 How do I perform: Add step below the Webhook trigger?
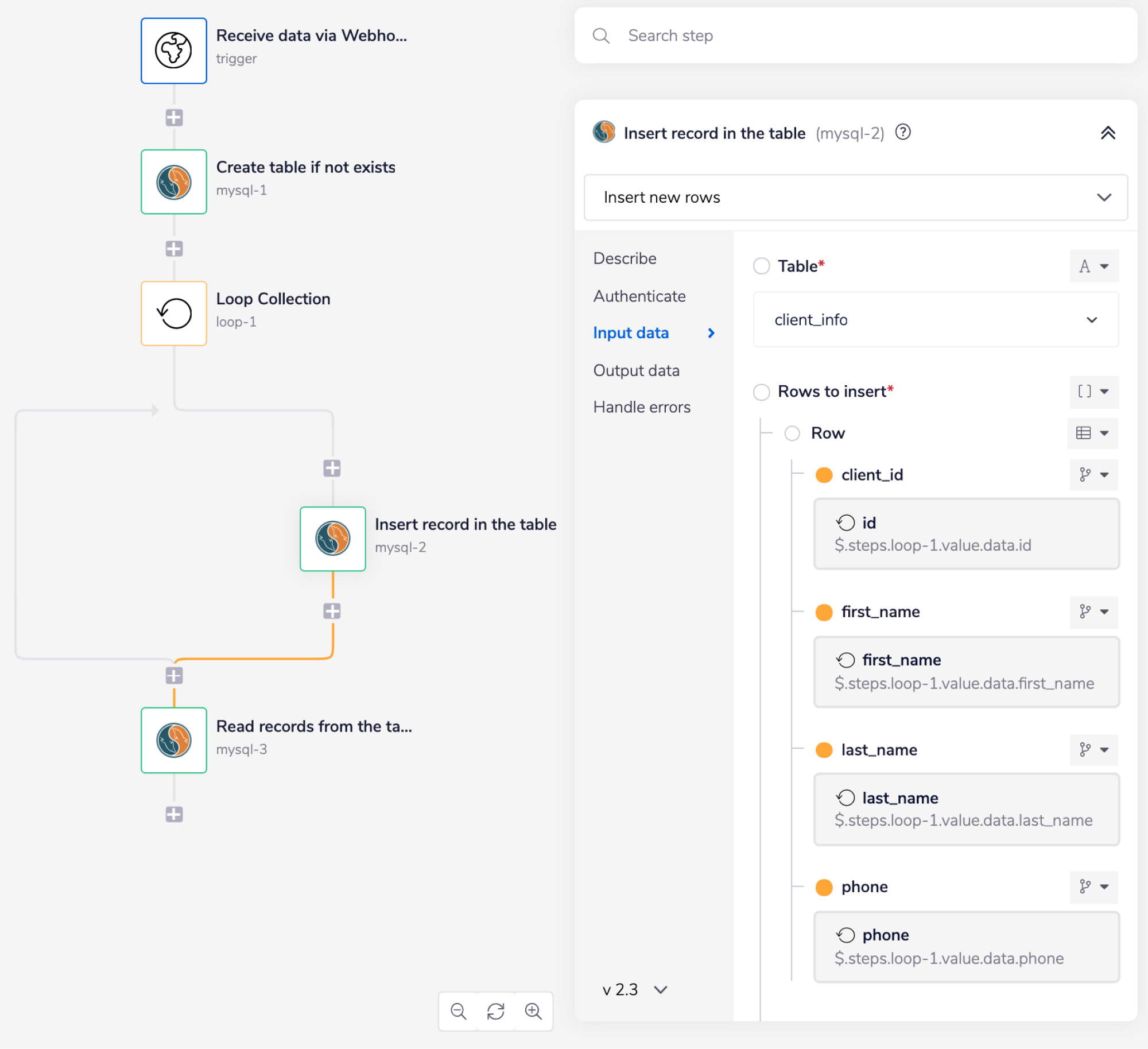tap(174, 118)
